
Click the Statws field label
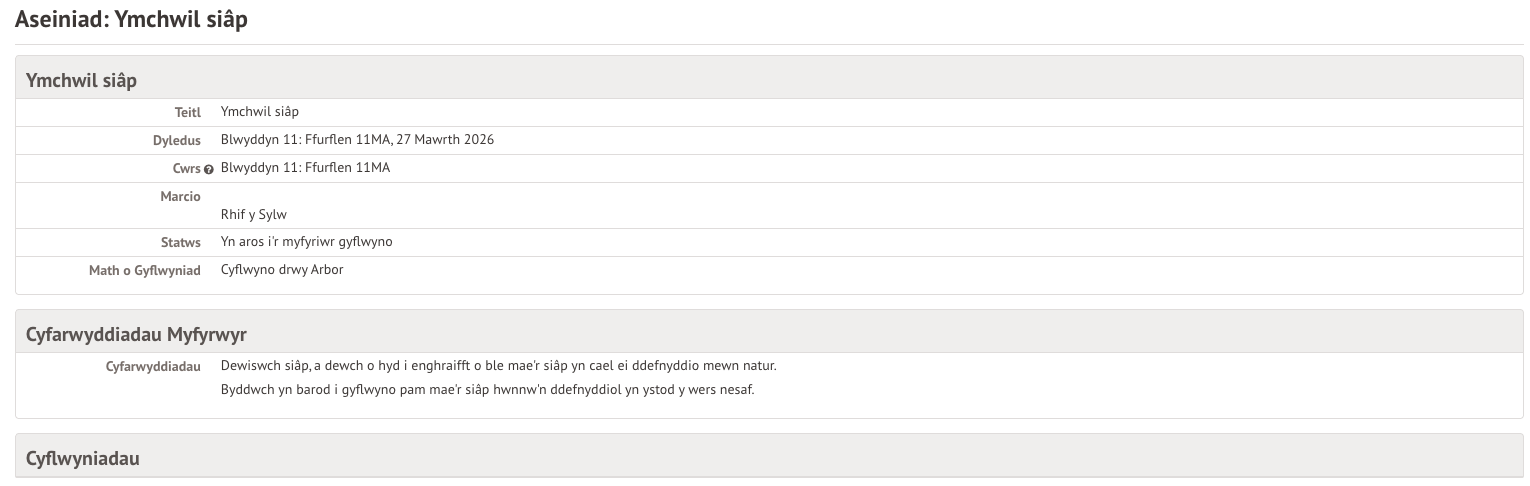pyautogui.click(x=182, y=242)
